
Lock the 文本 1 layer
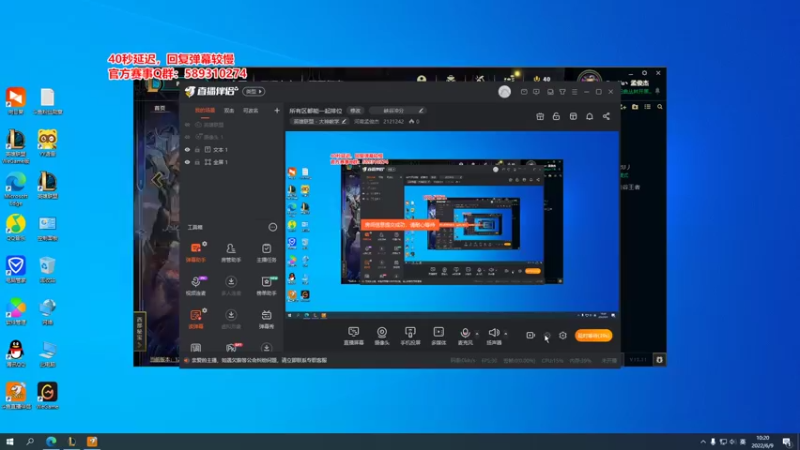click(x=197, y=149)
